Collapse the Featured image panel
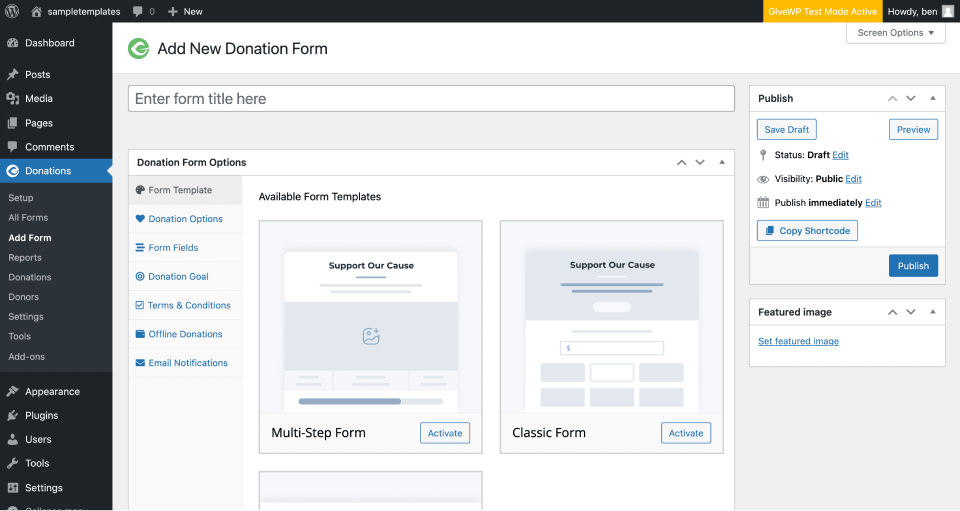 point(932,312)
